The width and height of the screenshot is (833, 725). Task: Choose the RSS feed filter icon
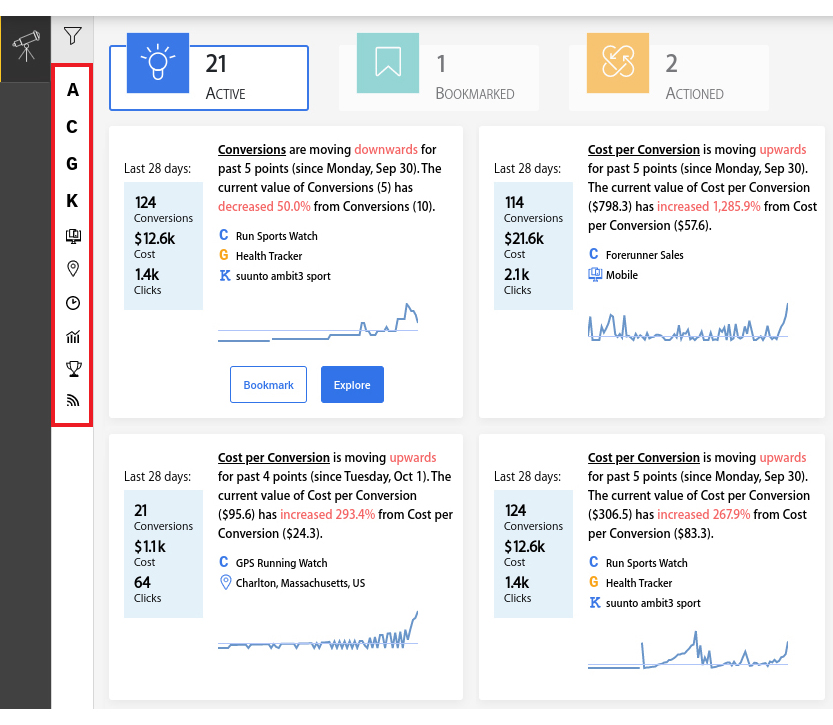tap(73, 400)
